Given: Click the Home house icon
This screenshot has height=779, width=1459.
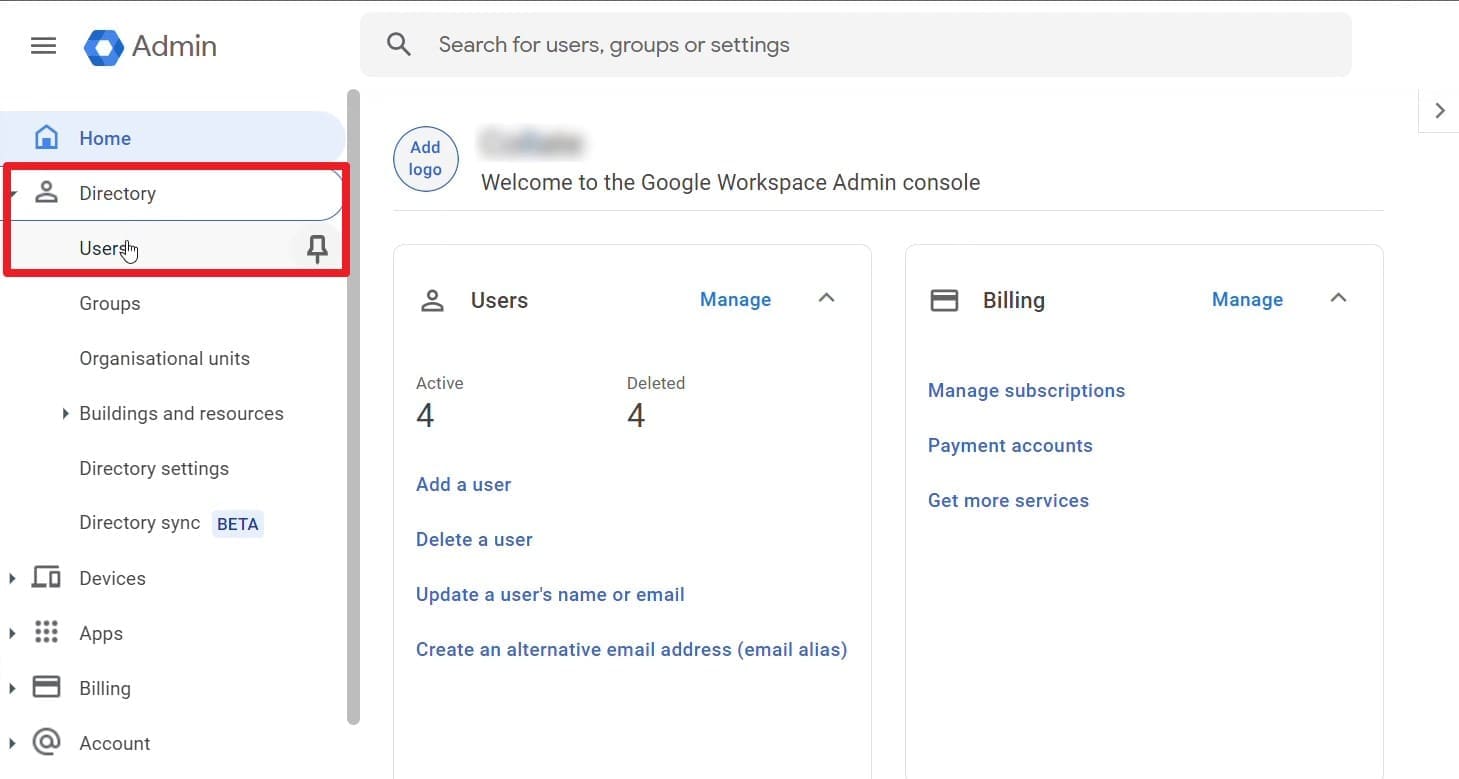Looking at the screenshot, I should coord(46,138).
